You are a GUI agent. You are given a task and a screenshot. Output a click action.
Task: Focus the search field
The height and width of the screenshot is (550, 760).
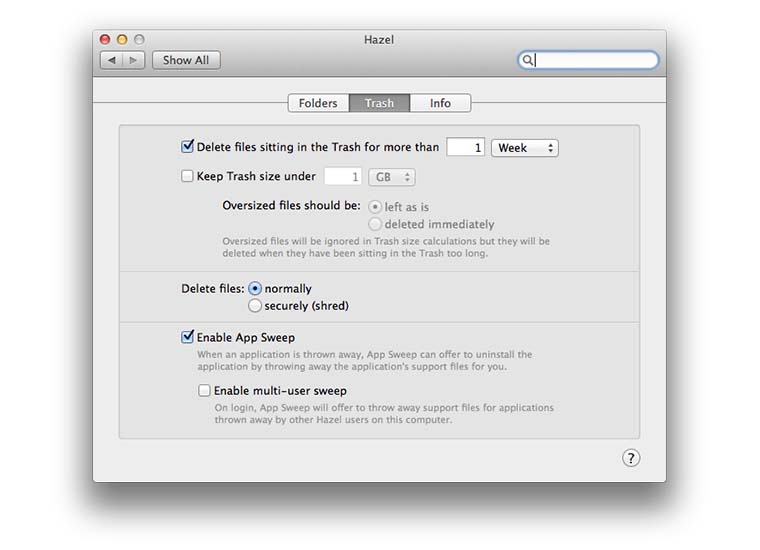click(588, 60)
